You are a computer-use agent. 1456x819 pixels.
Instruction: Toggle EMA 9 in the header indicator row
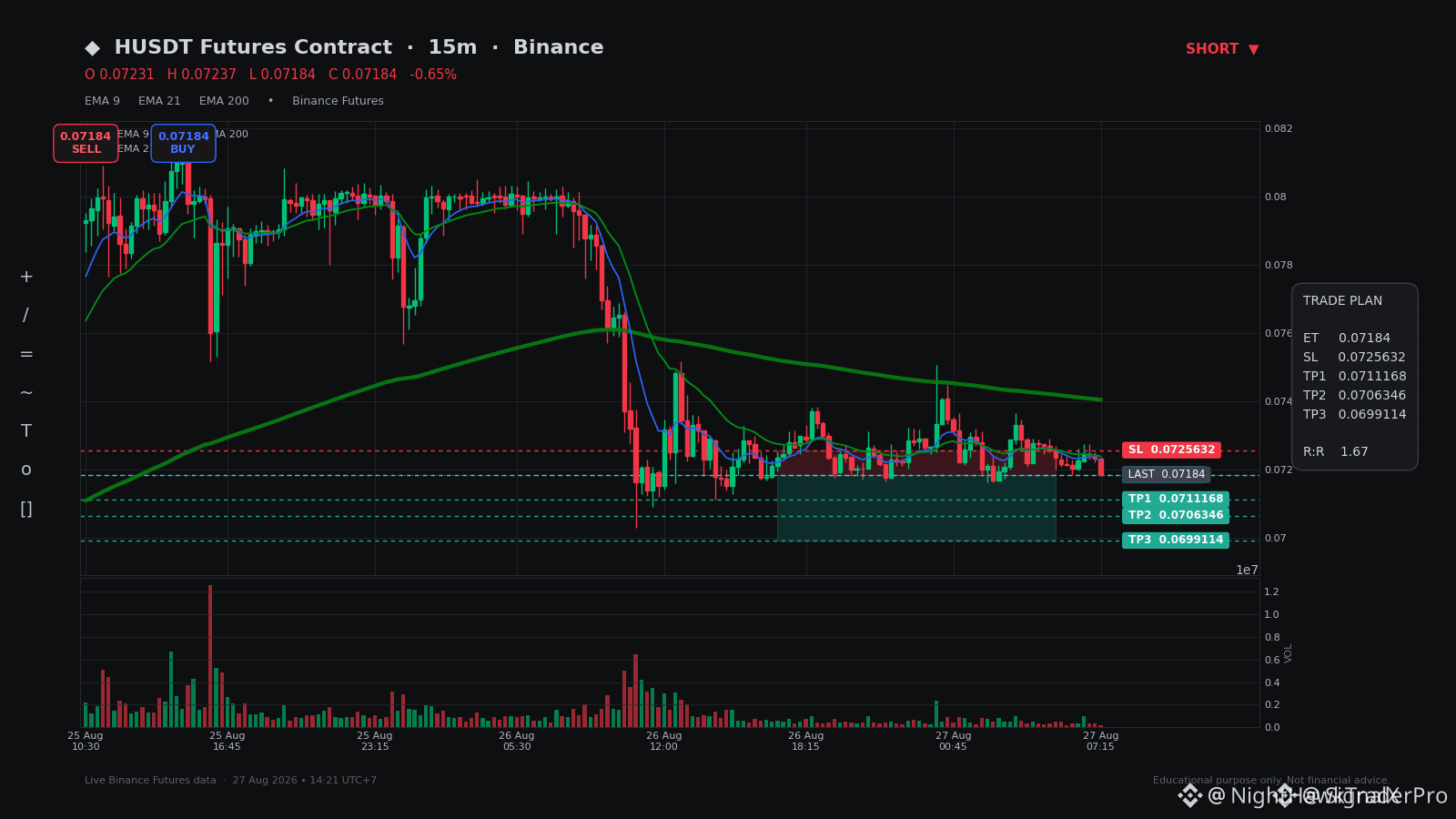pyautogui.click(x=102, y=101)
